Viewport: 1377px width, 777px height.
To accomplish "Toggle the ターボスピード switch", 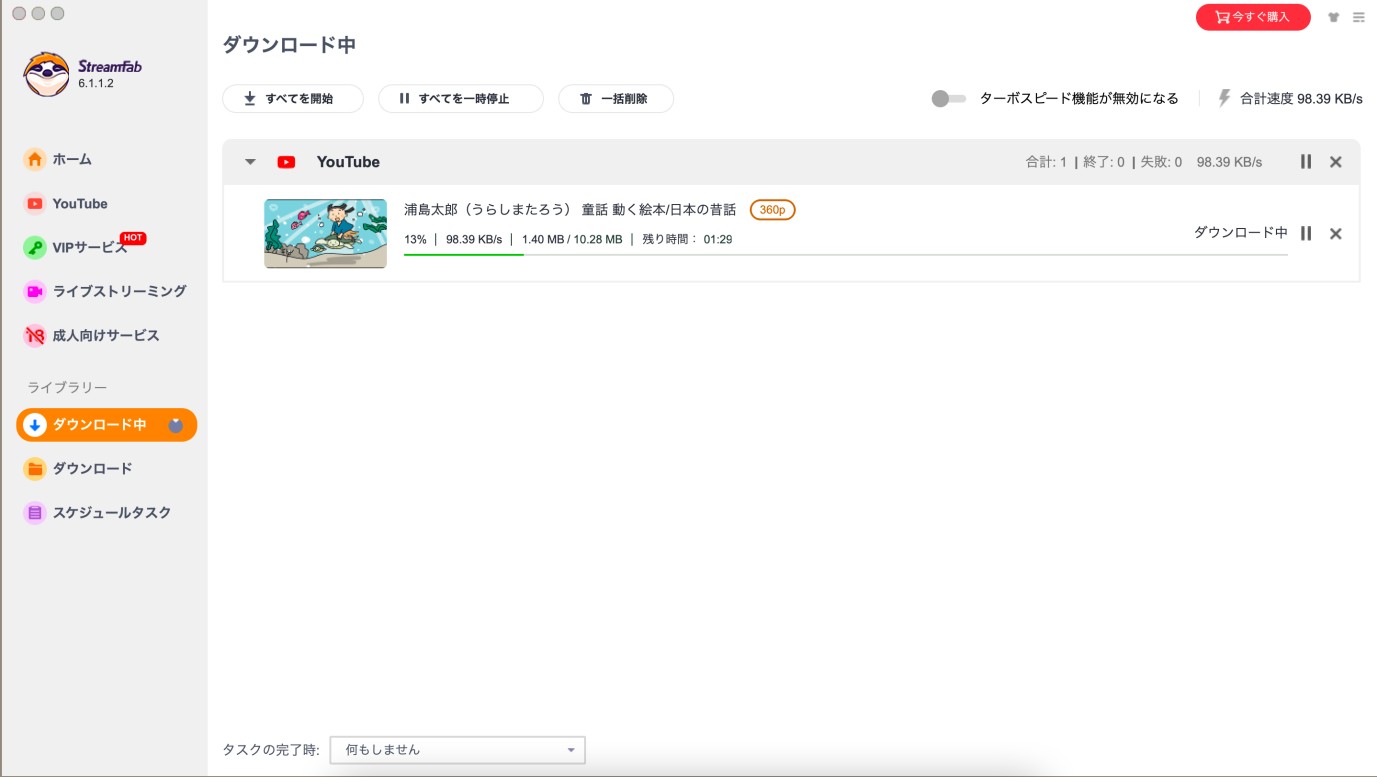I will click(x=948, y=99).
